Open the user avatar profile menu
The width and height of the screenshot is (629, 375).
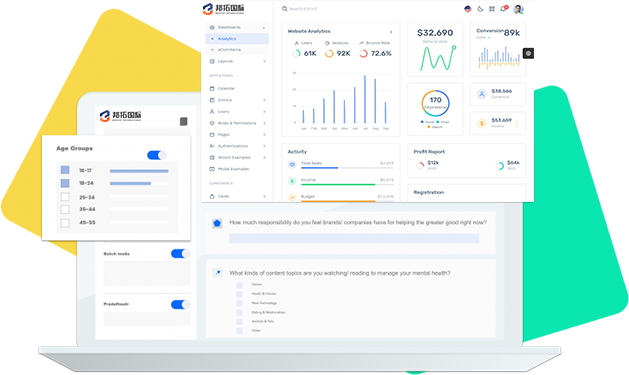coord(518,9)
